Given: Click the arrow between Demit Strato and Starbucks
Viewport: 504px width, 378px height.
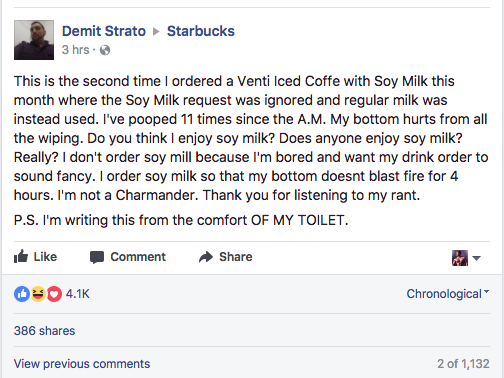Looking at the screenshot, I should coord(156,32).
